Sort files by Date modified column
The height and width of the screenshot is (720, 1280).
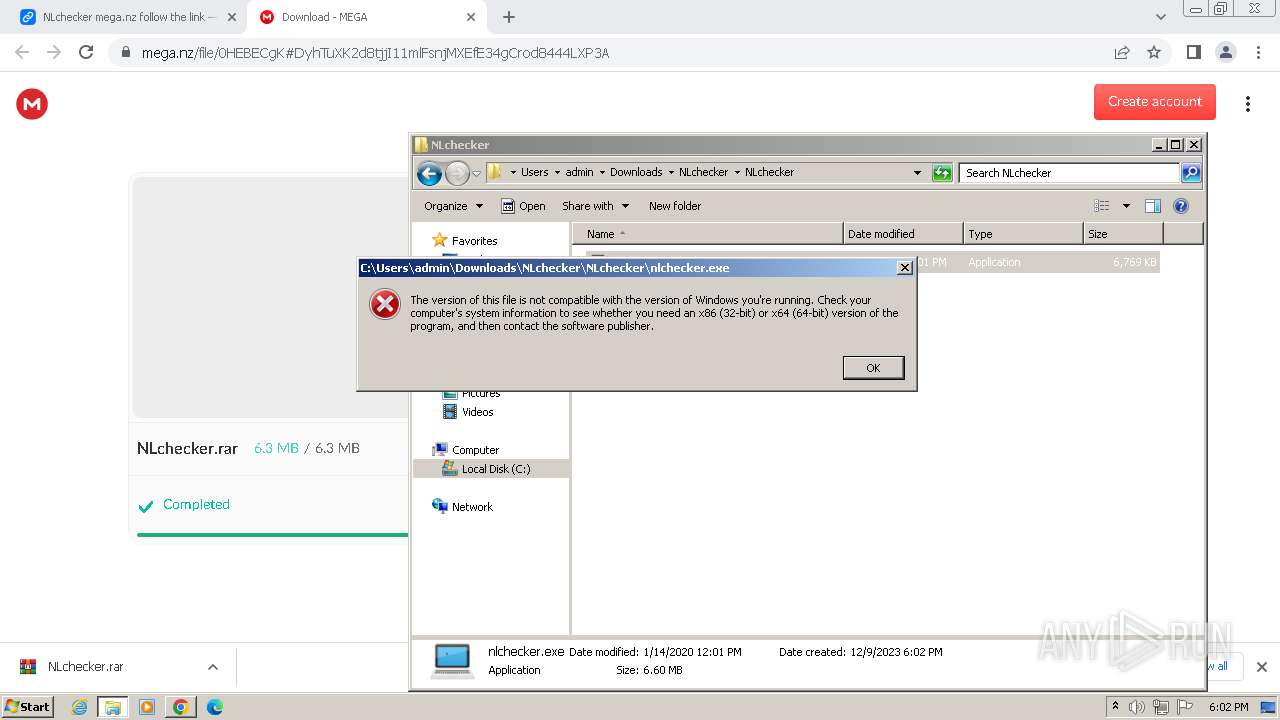[903, 234]
